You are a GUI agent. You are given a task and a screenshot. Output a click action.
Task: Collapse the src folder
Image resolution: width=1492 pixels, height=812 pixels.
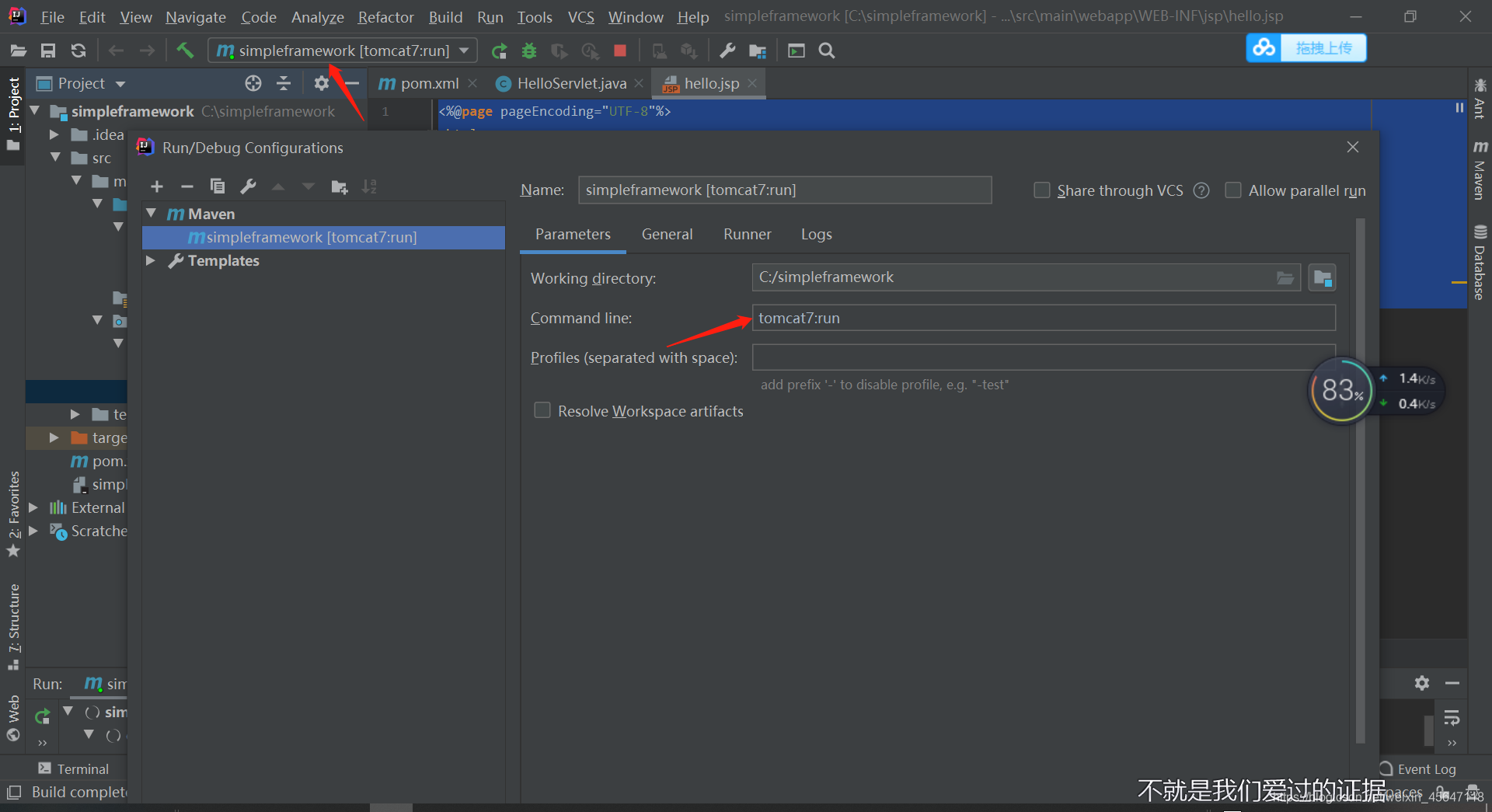(55, 157)
